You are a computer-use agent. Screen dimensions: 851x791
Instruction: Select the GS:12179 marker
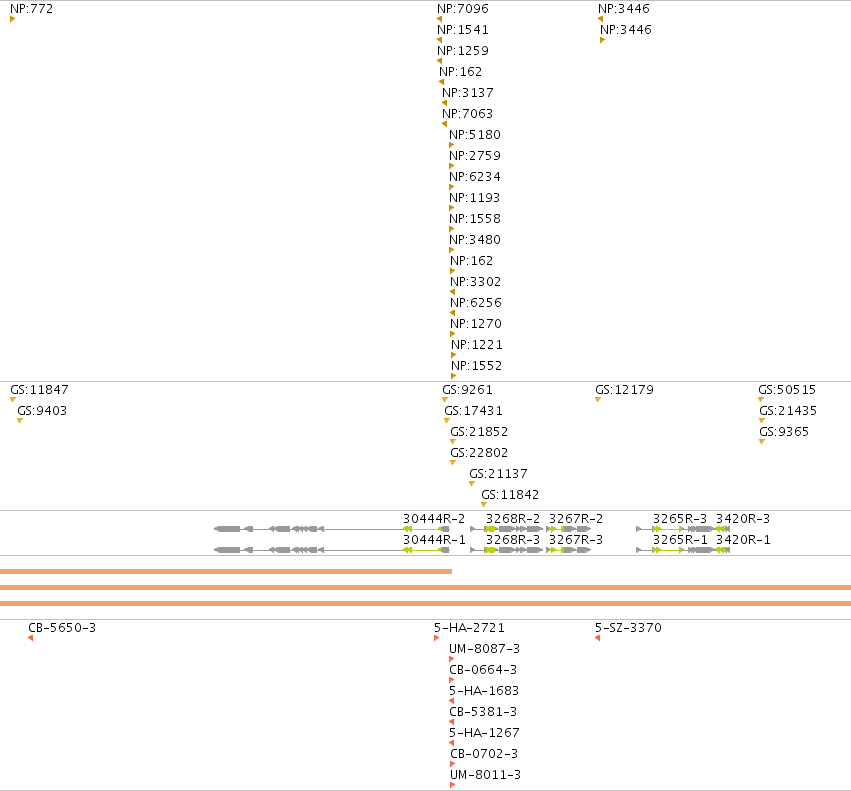point(598,400)
